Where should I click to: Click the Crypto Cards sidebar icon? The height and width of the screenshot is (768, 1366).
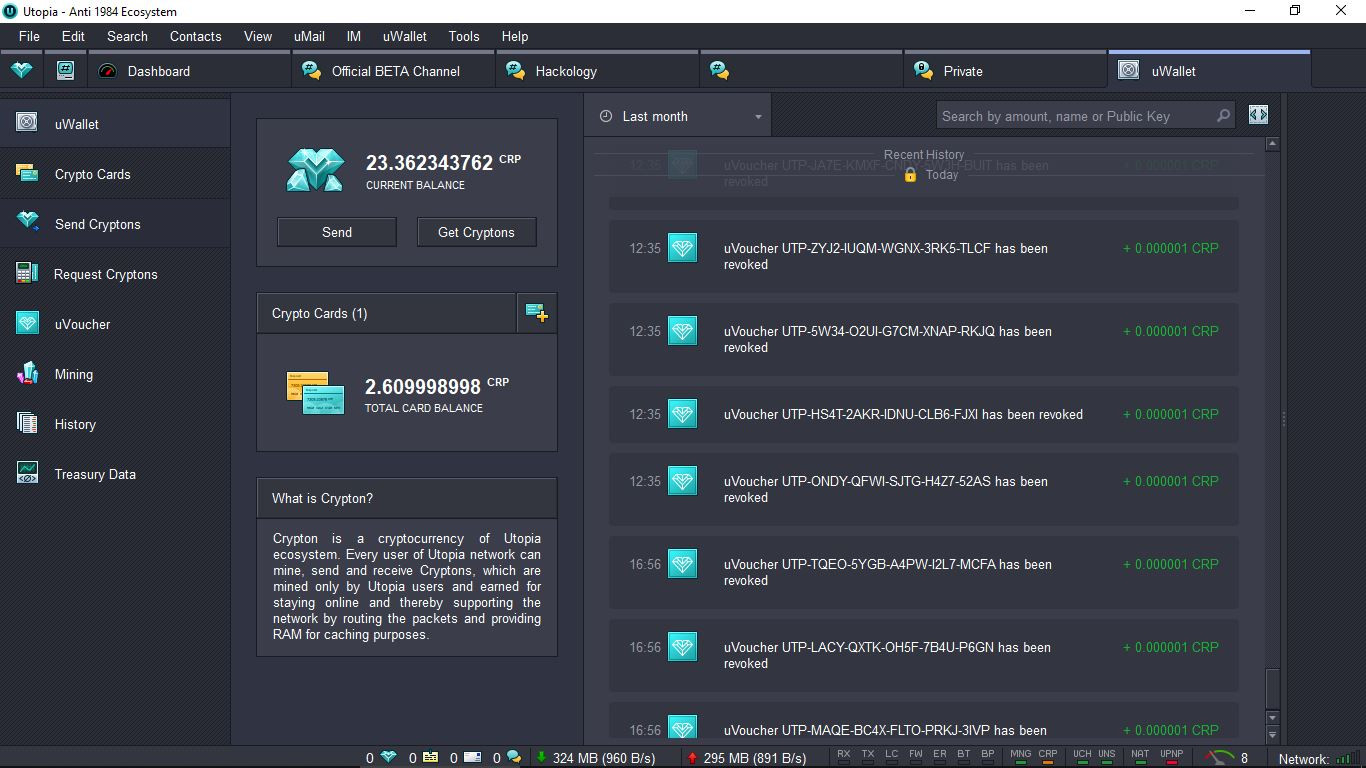point(27,173)
